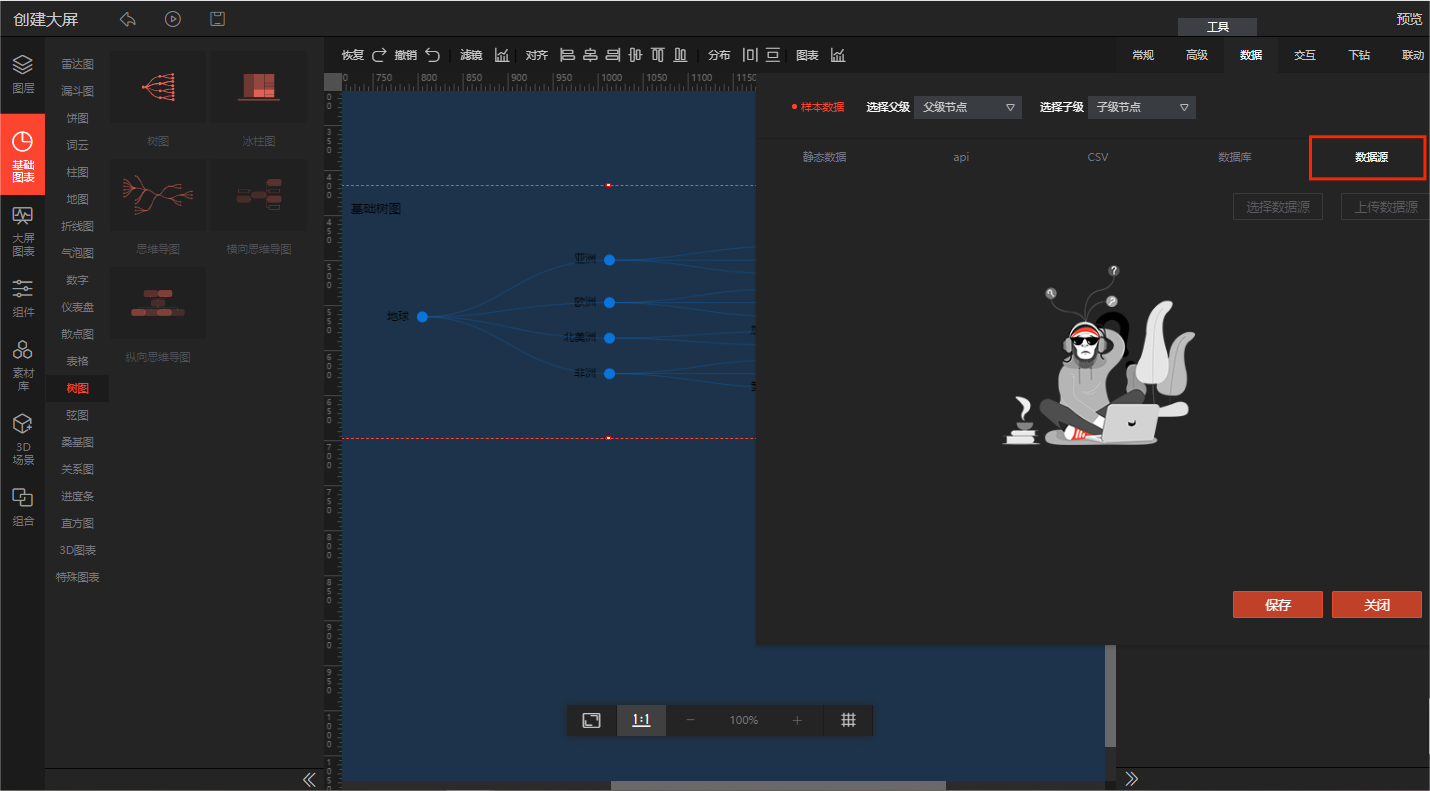Click the canvas horizontal scrollbar thumb
Viewport: 1430px width, 791px height.
click(x=778, y=785)
